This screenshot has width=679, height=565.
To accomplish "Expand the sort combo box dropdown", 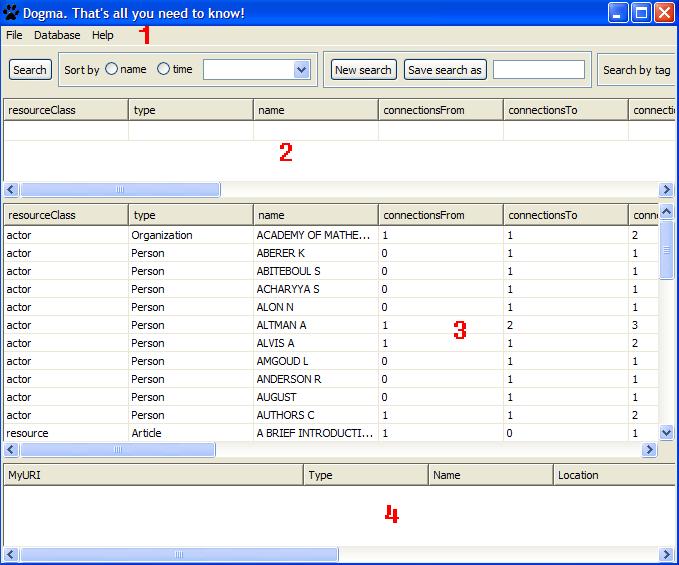I will (302, 69).
